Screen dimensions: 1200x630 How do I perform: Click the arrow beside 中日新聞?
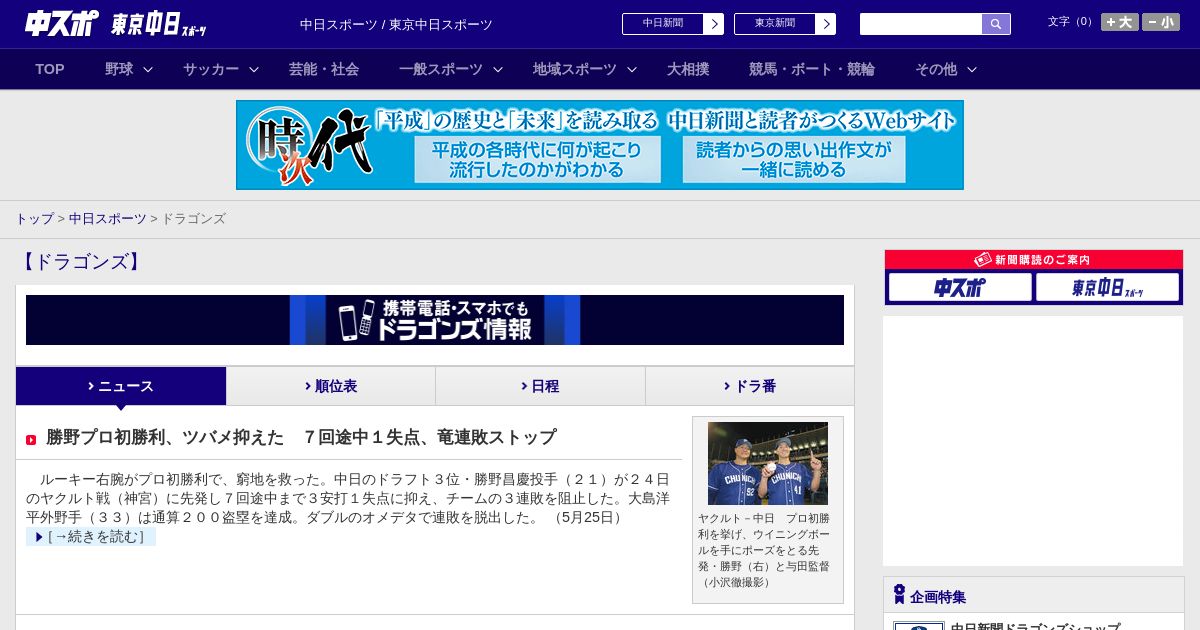714,24
